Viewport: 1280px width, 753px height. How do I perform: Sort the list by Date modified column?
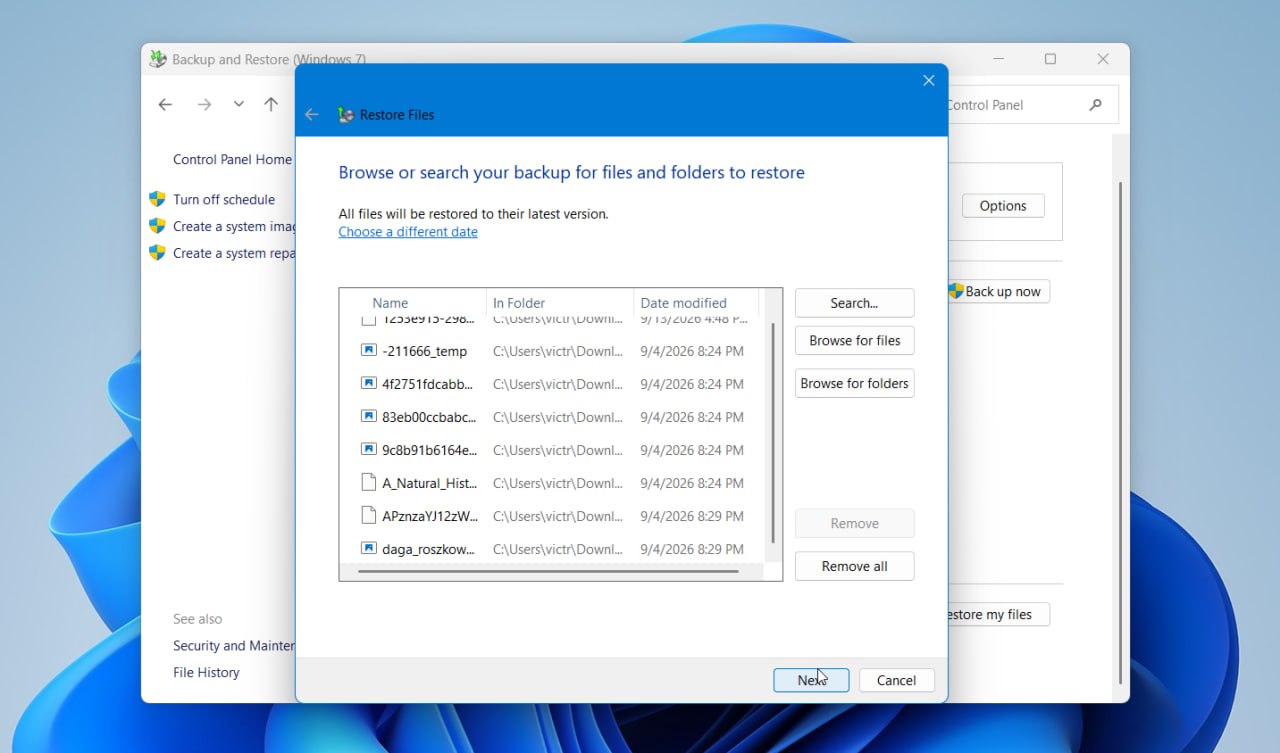click(x=684, y=303)
